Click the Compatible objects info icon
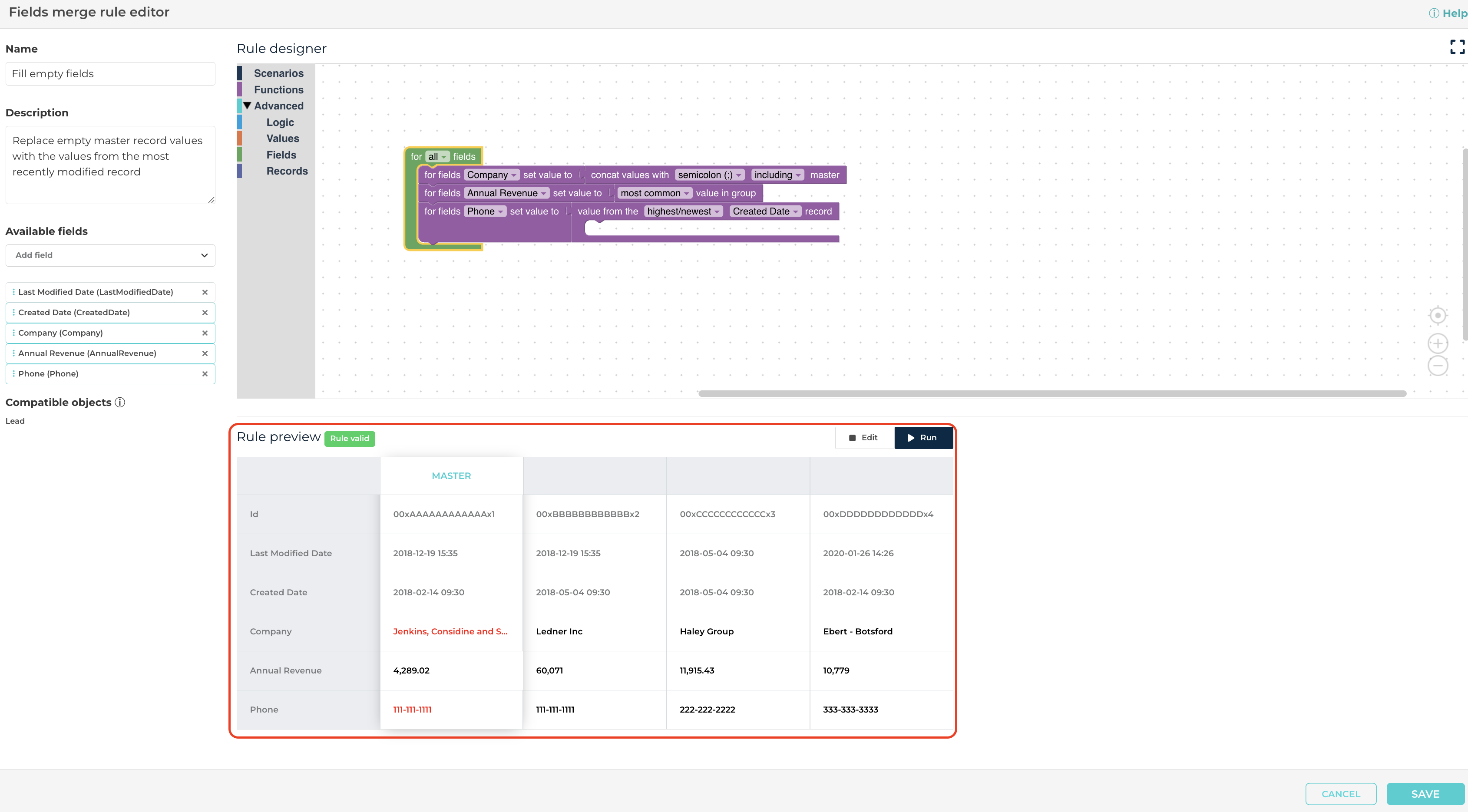Screen dimensions: 1468x812 point(120,402)
